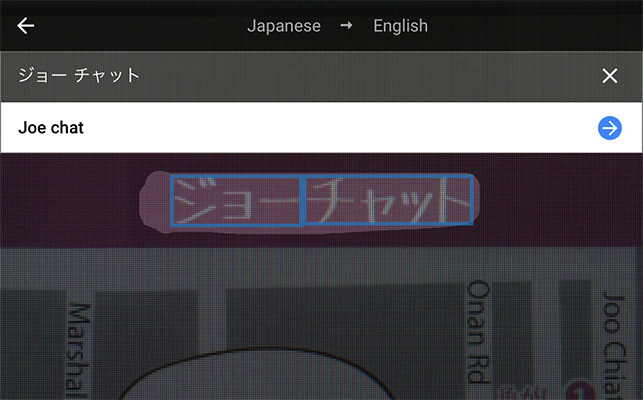This screenshot has width=643, height=400.
Task: Tap the Marshal road label on the map
Action: [78, 351]
